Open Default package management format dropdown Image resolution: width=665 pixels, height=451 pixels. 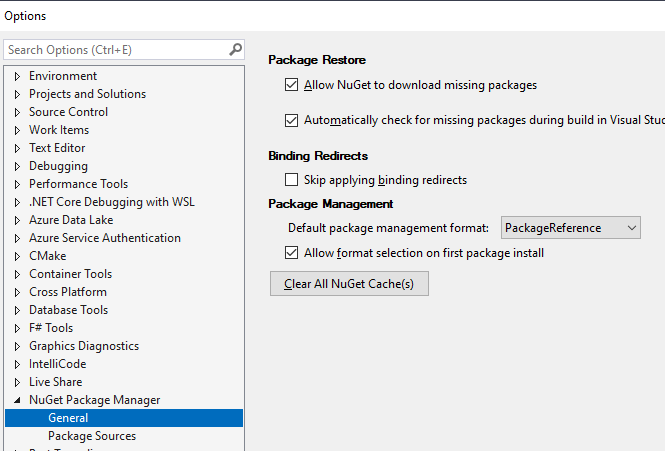570,228
